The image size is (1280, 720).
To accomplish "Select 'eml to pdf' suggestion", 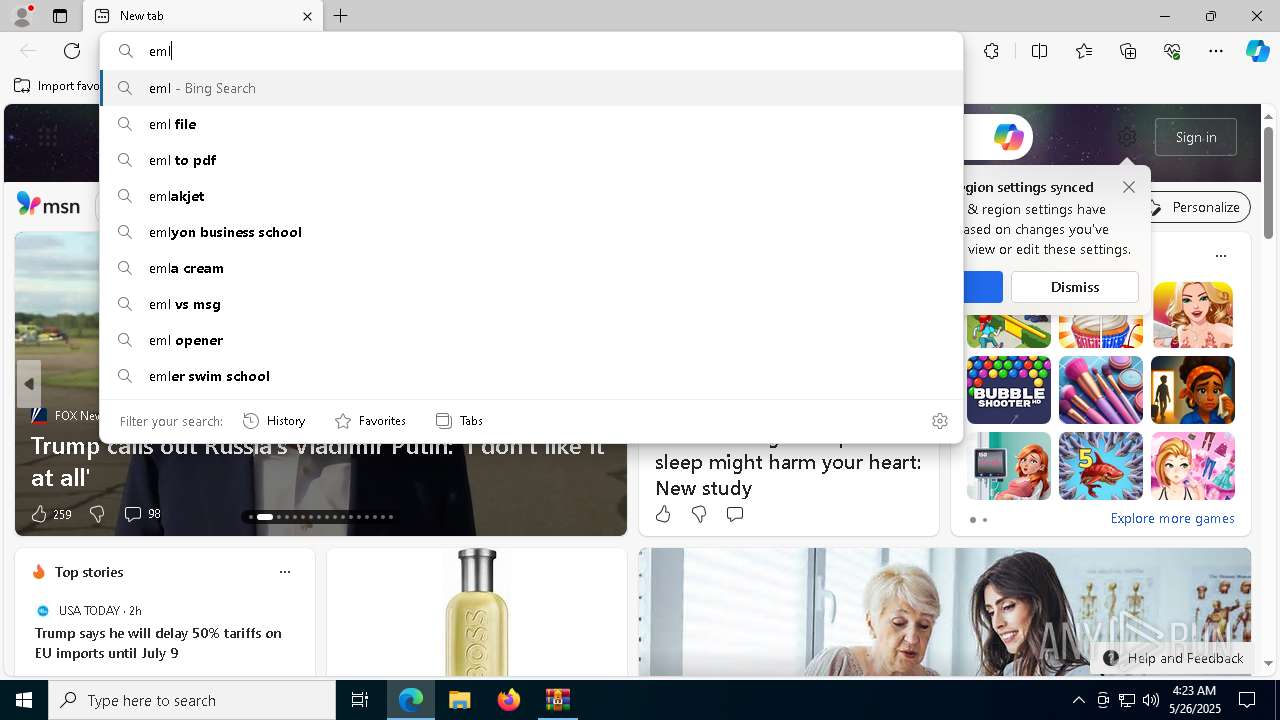I will (531, 160).
